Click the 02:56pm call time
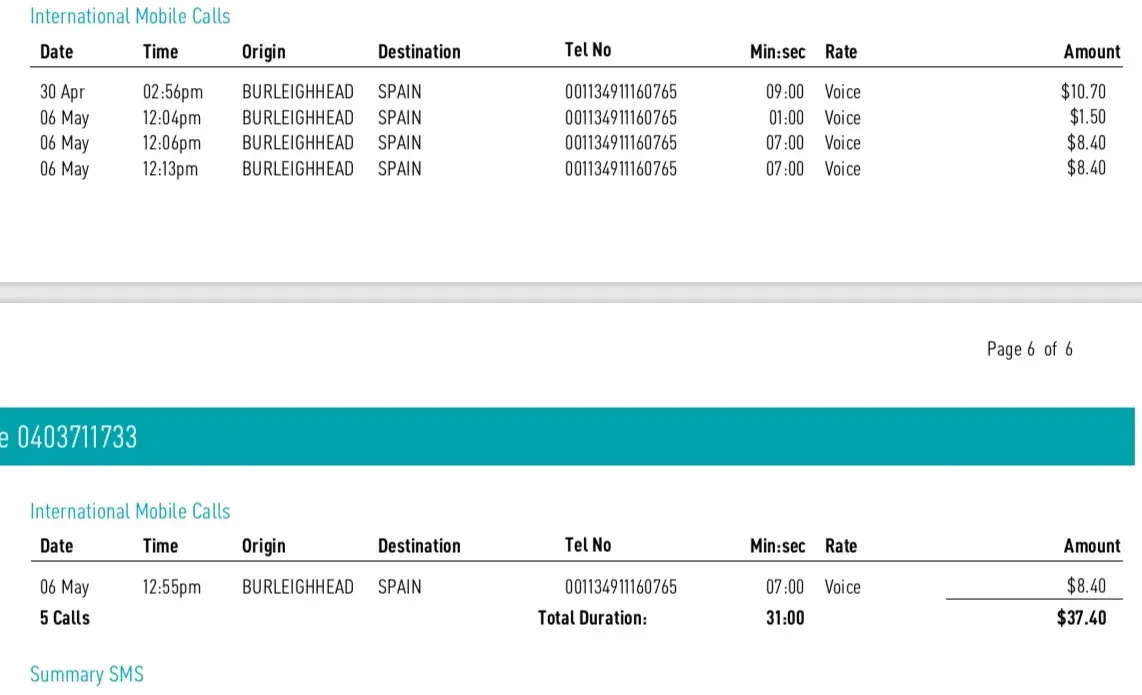This screenshot has width=1142, height=695. (x=173, y=92)
